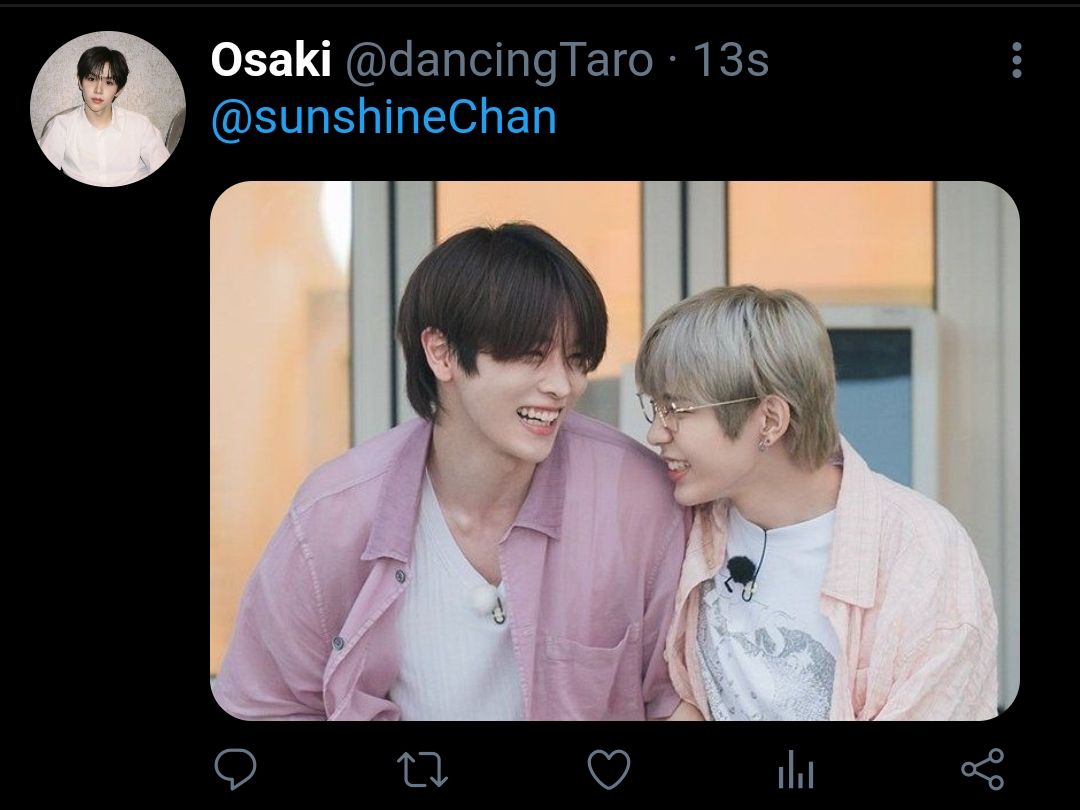Click the share icon below the tweet
This screenshot has height=810, width=1080.
click(x=983, y=769)
